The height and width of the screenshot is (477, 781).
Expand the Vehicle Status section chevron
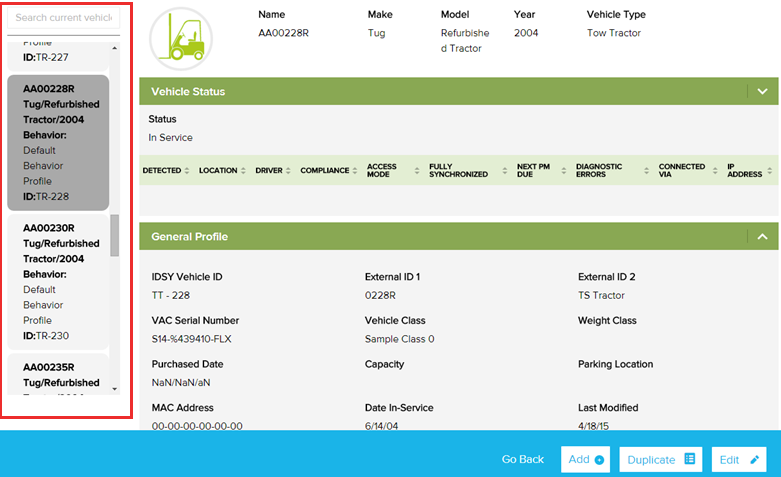(762, 92)
